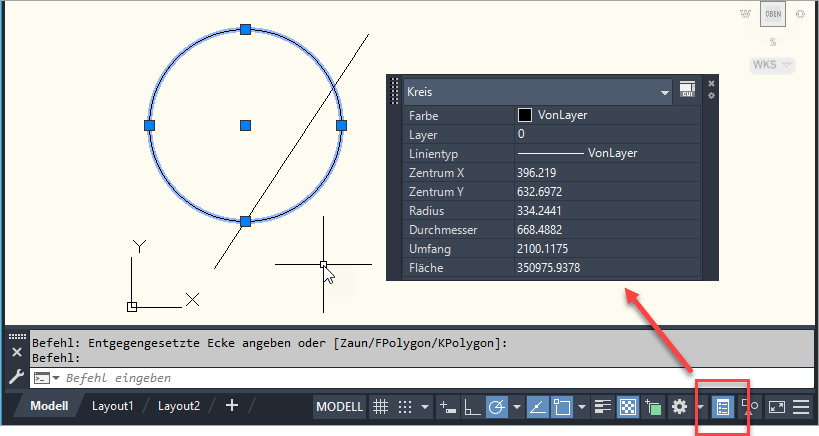Open Kreis object type dropdown
The height and width of the screenshot is (436, 819).
[x=664, y=92]
